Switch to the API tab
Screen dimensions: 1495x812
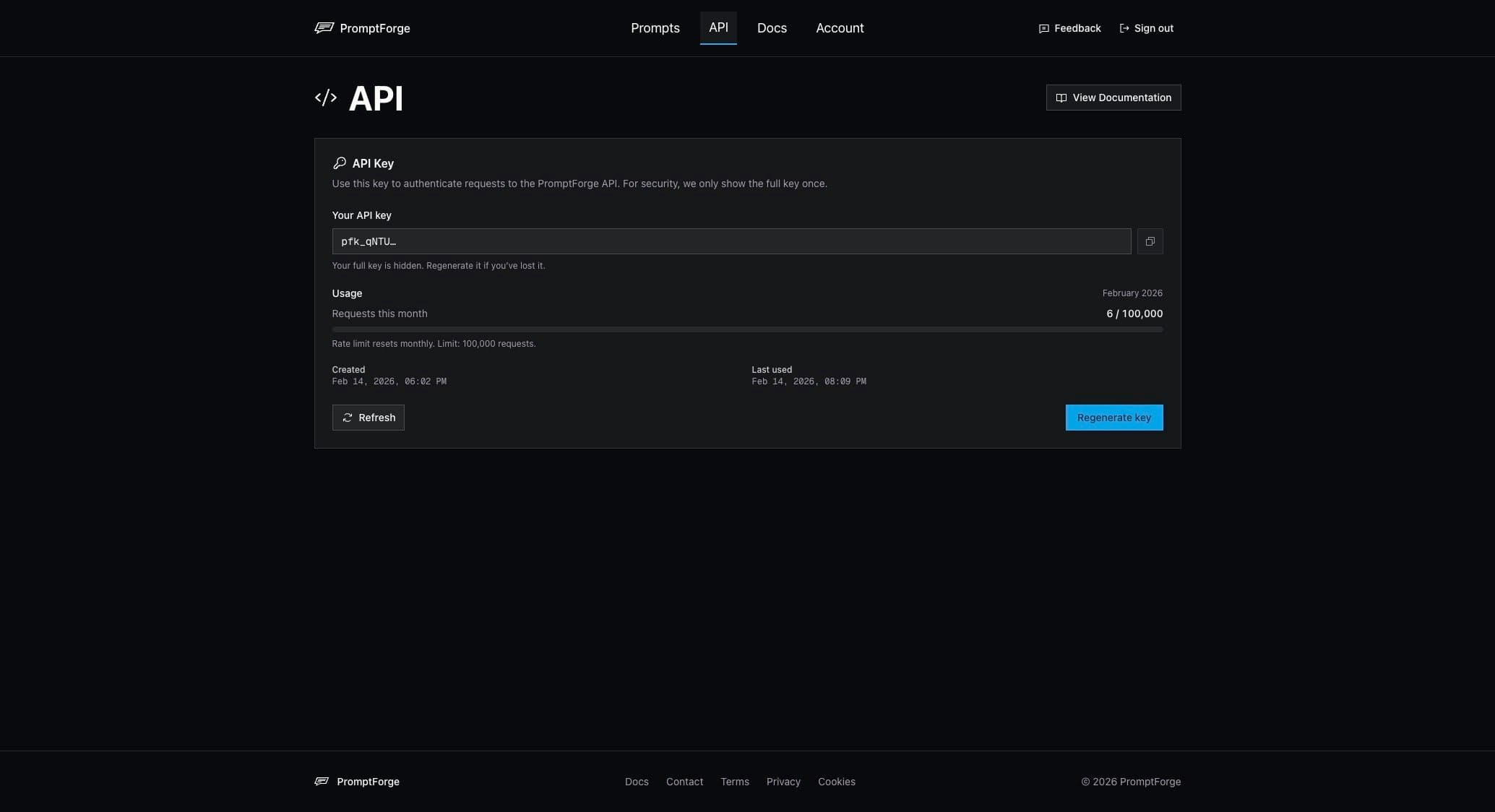(718, 28)
